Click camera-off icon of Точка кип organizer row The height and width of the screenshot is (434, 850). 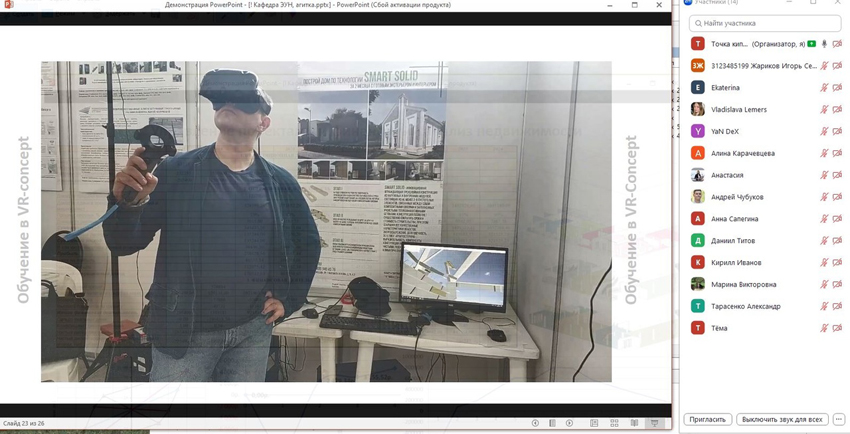click(x=838, y=44)
